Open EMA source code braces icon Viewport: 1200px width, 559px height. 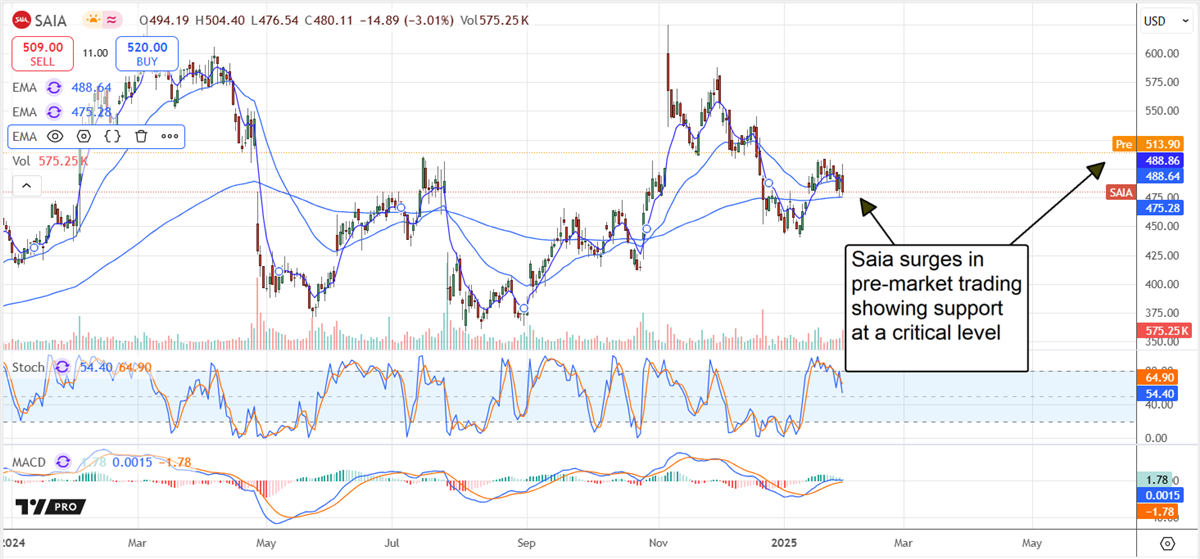[113, 135]
